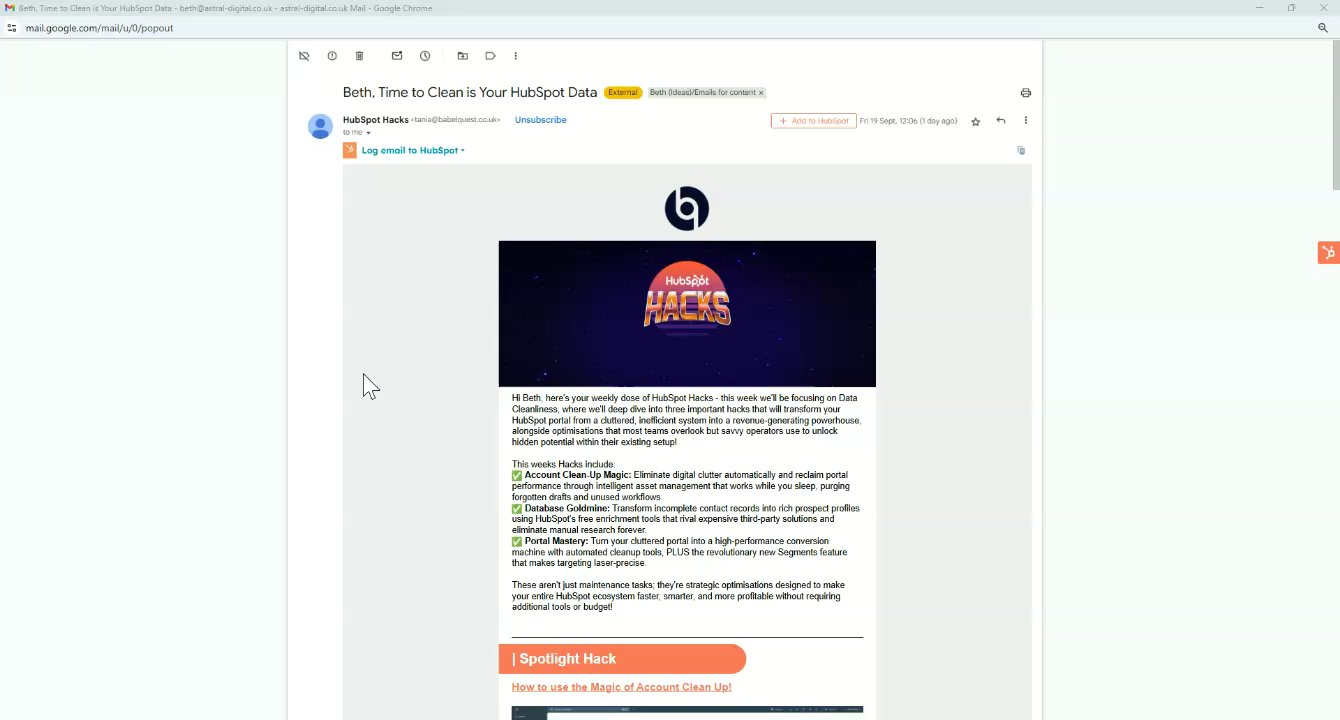The image size is (1340, 720).
Task: Report this email as spam
Action: click(332, 56)
